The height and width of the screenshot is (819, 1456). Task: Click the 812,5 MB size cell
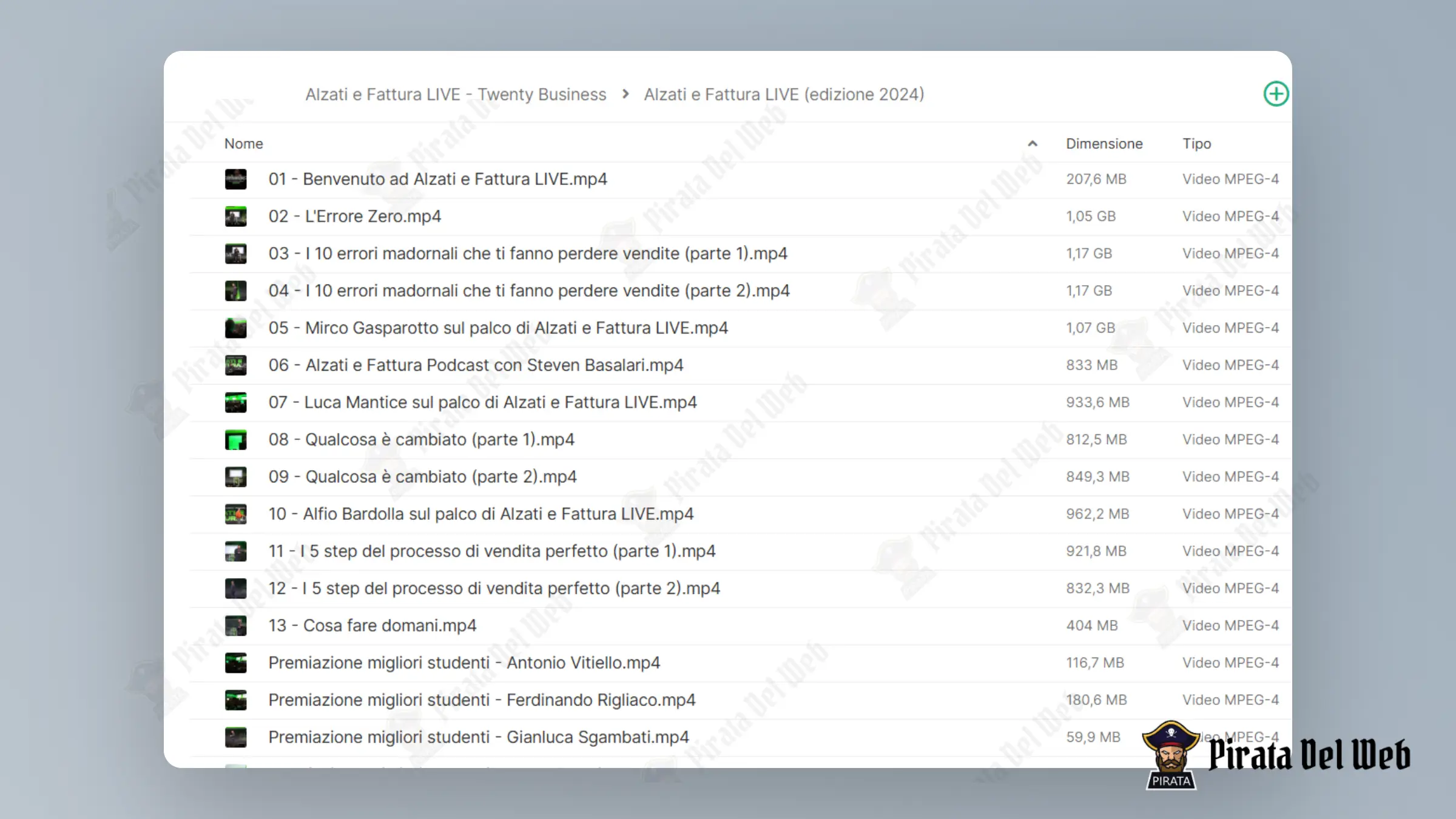coord(1096,440)
